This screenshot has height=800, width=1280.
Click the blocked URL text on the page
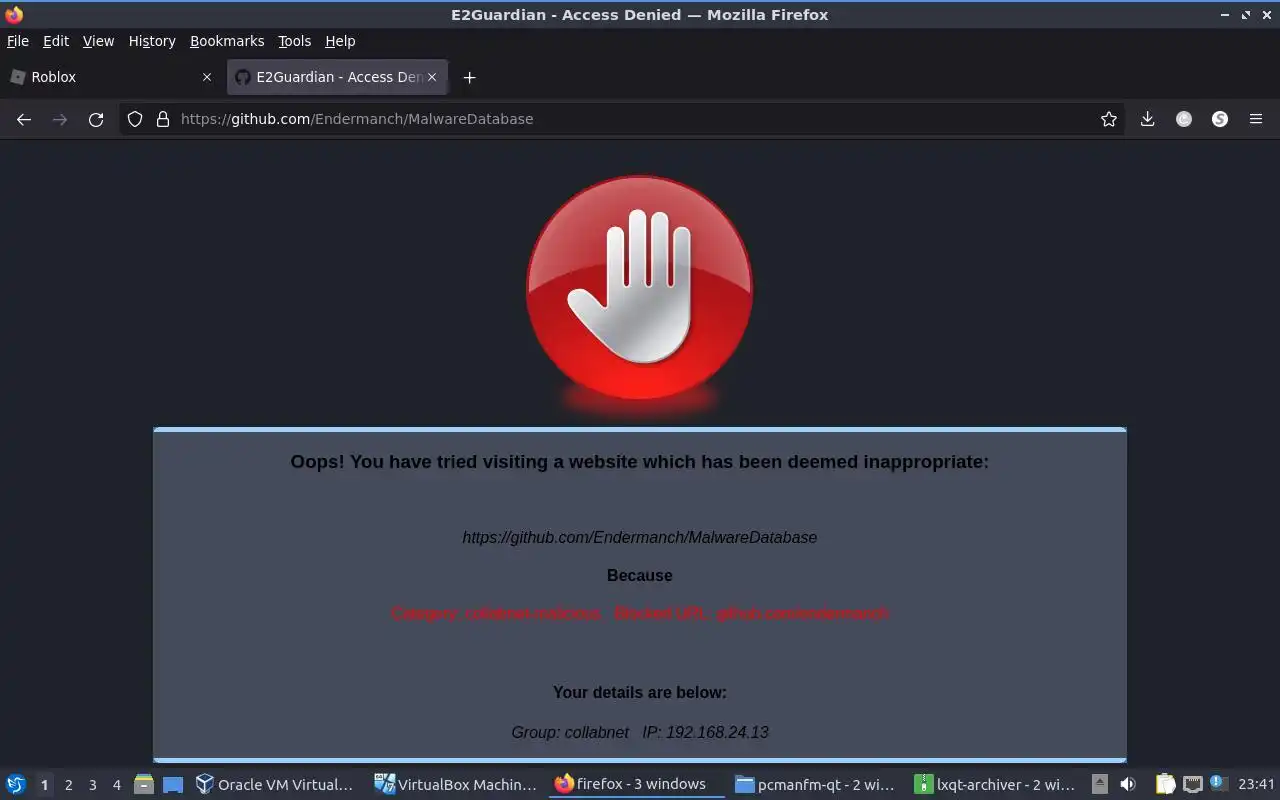pos(640,537)
